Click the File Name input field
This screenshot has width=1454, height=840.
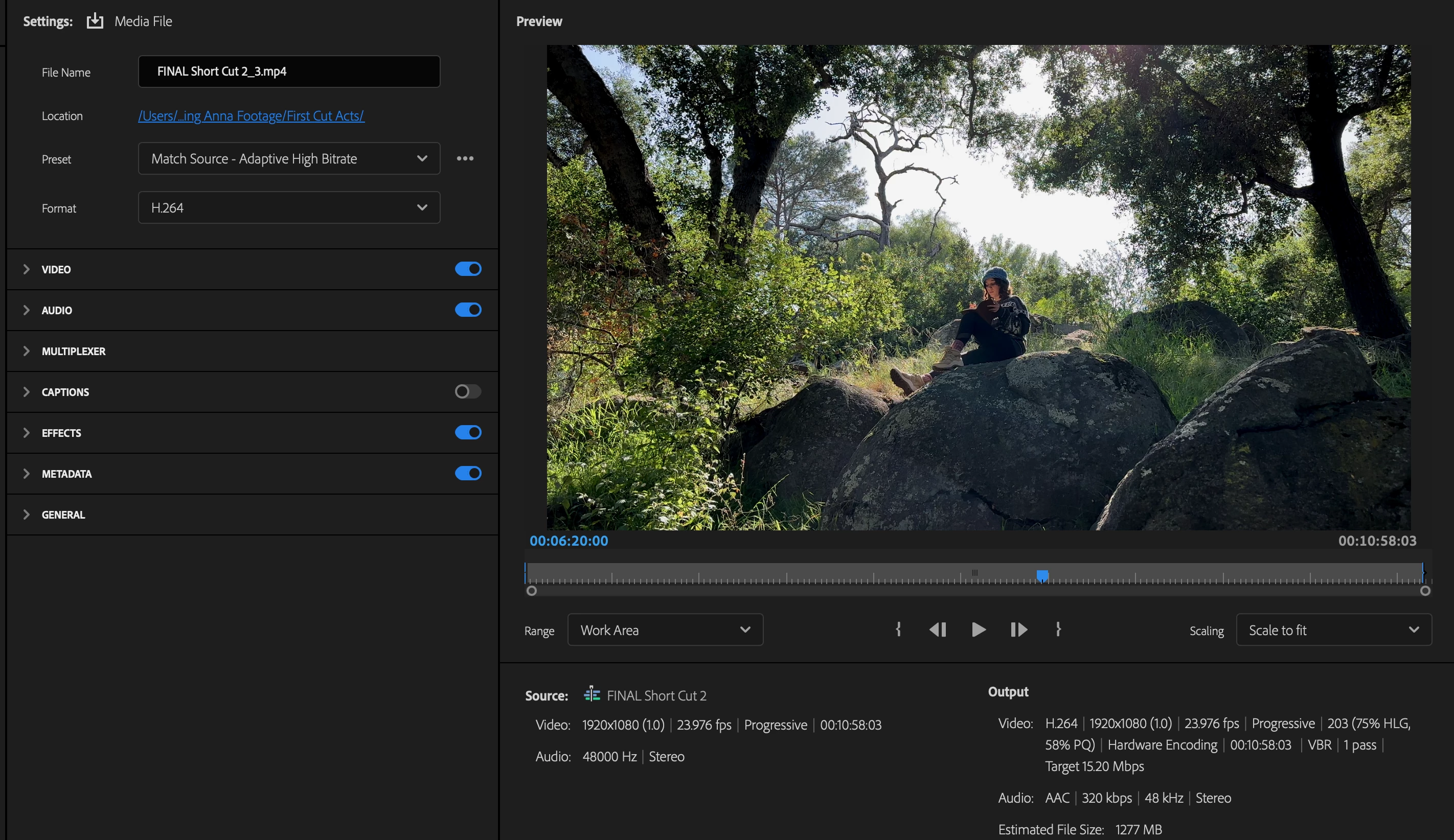pyautogui.click(x=289, y=72)
